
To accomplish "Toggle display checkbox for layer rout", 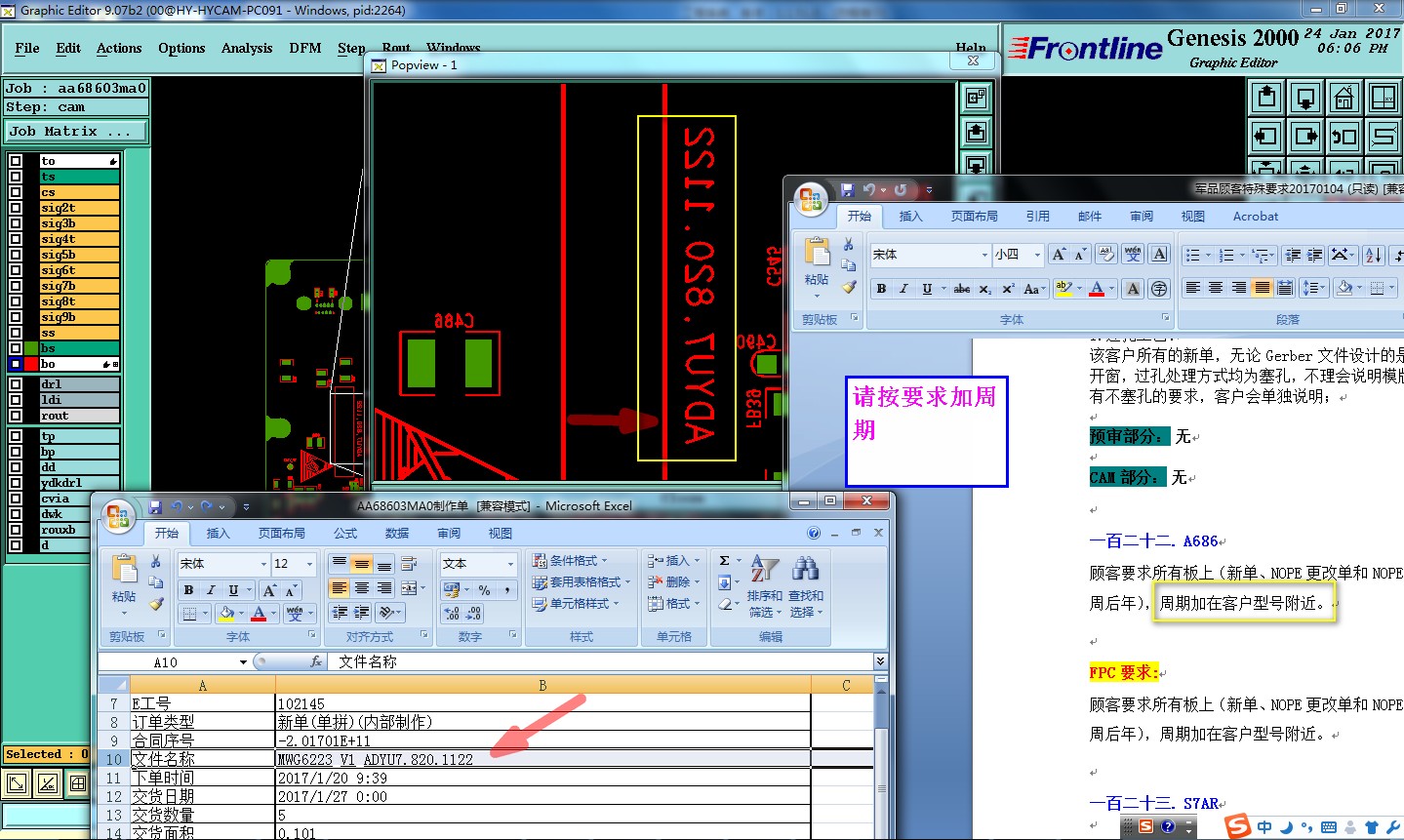I will 16,416.
